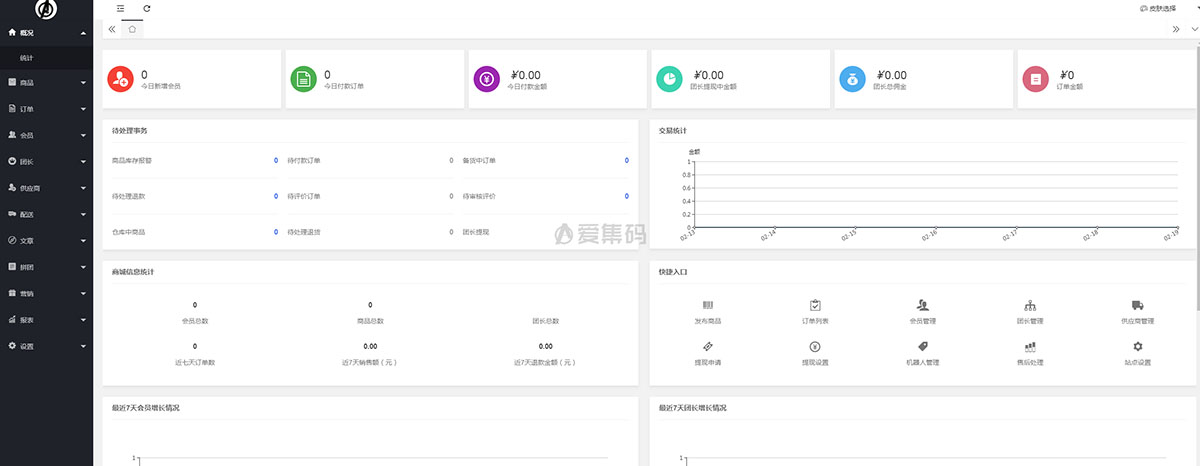Expand the 会员 sidebar menu

[x=46, y=135]
